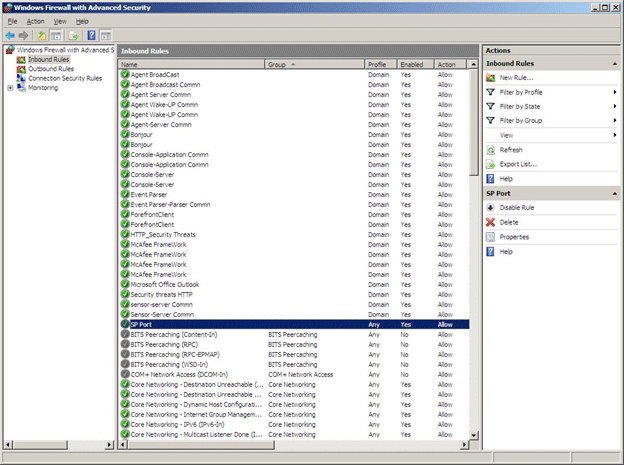Screen dimensions: 624x465
Task: Select Connection Security Rules tree item
Action: pos(65,78)
